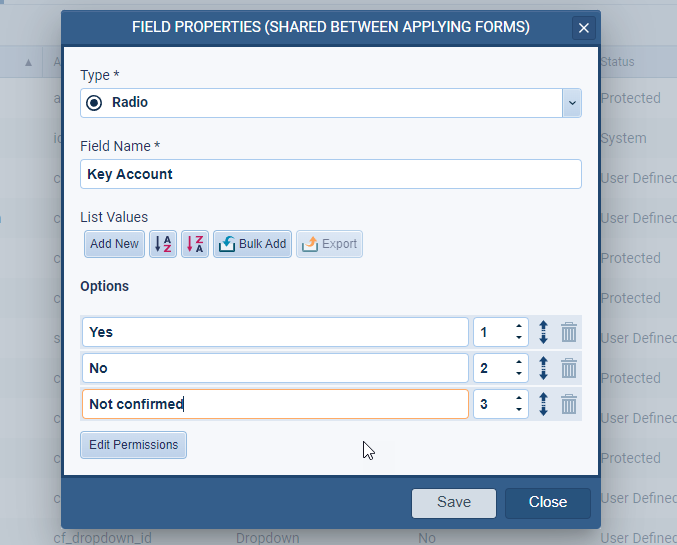This screenshot has width=677, height=545.
Task: Delete the Yes option row
Action: tap(569, 332)
